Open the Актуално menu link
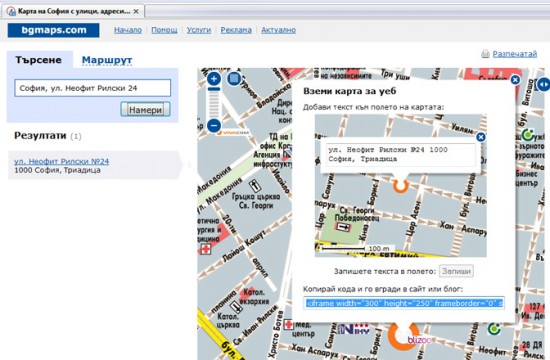 coord(279,30)
